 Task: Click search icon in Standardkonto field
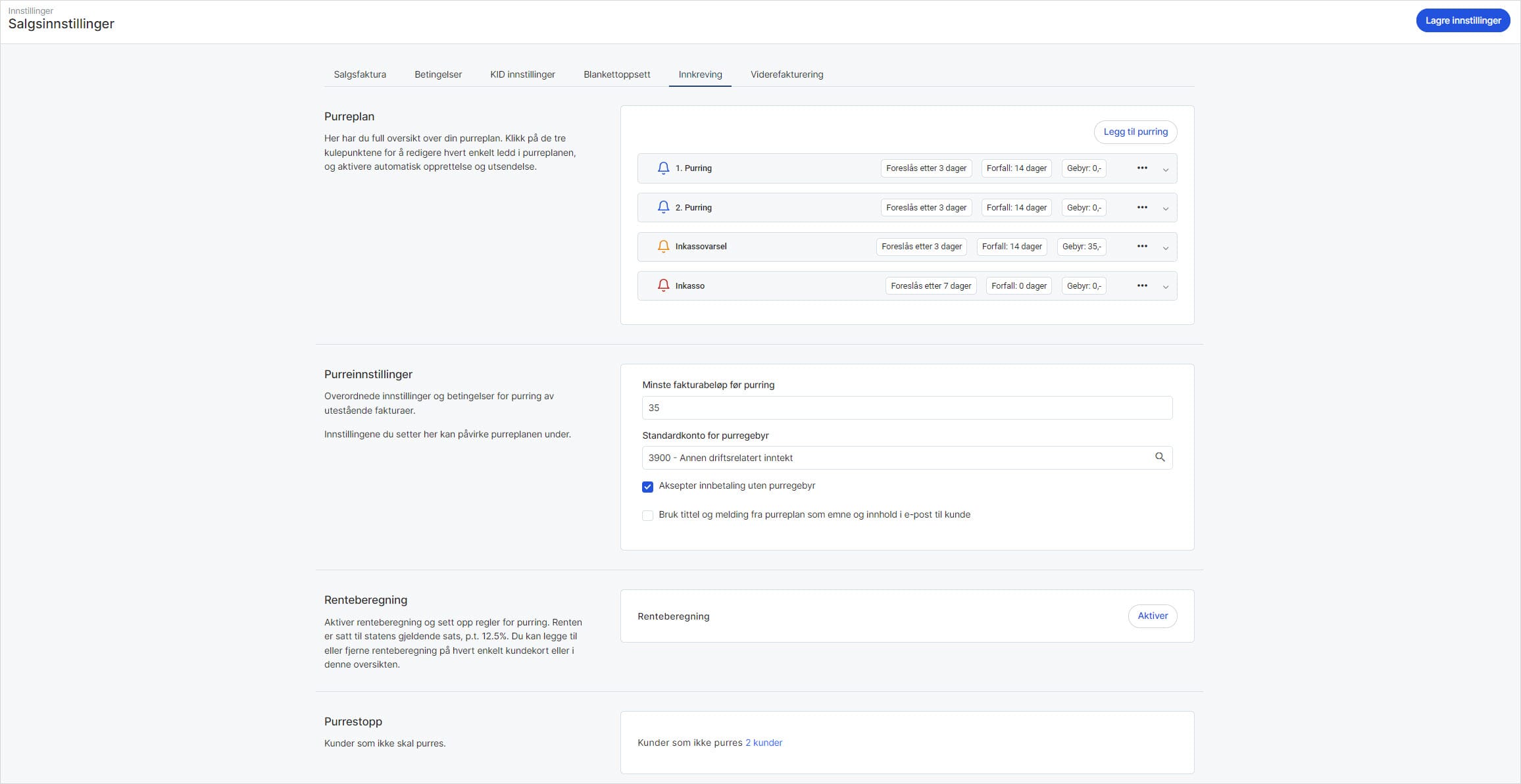pos(1160,457)
